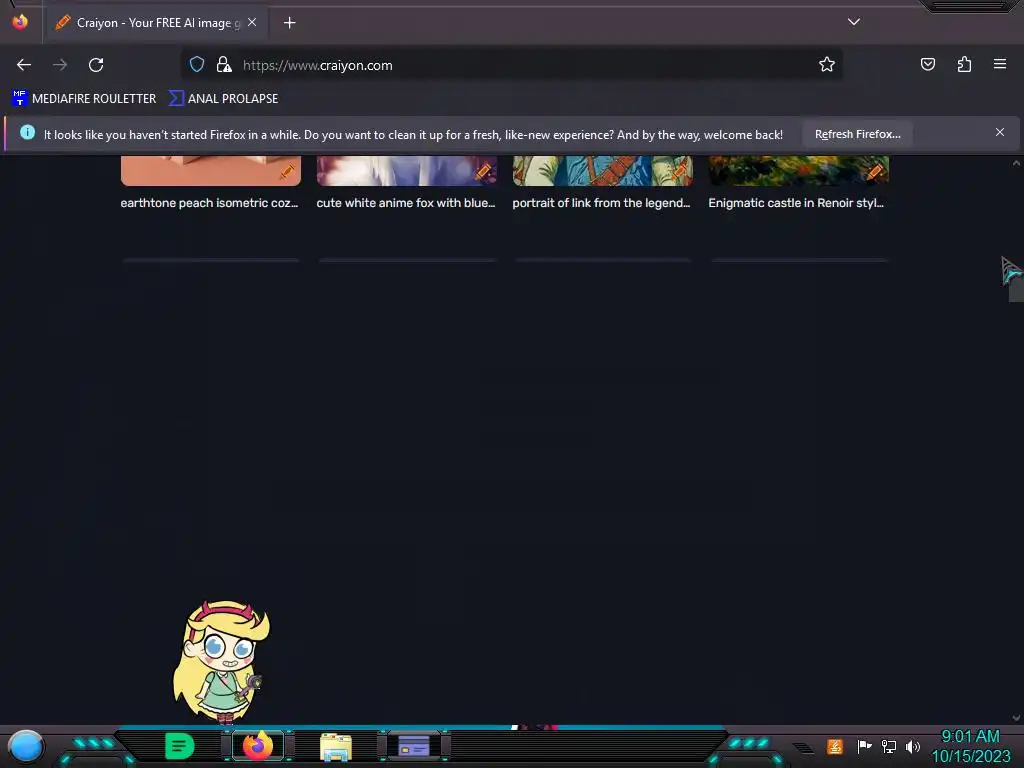Click the page scrollbar down arrow
The image size is (1024, 768).
(x=1016, y=718)
